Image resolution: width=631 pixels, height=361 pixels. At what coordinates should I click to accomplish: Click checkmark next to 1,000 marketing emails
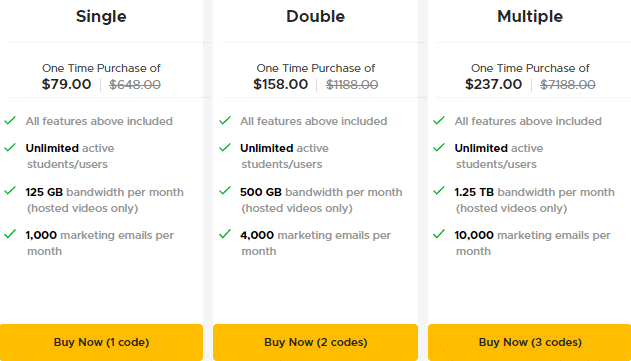tap(10, 234)
